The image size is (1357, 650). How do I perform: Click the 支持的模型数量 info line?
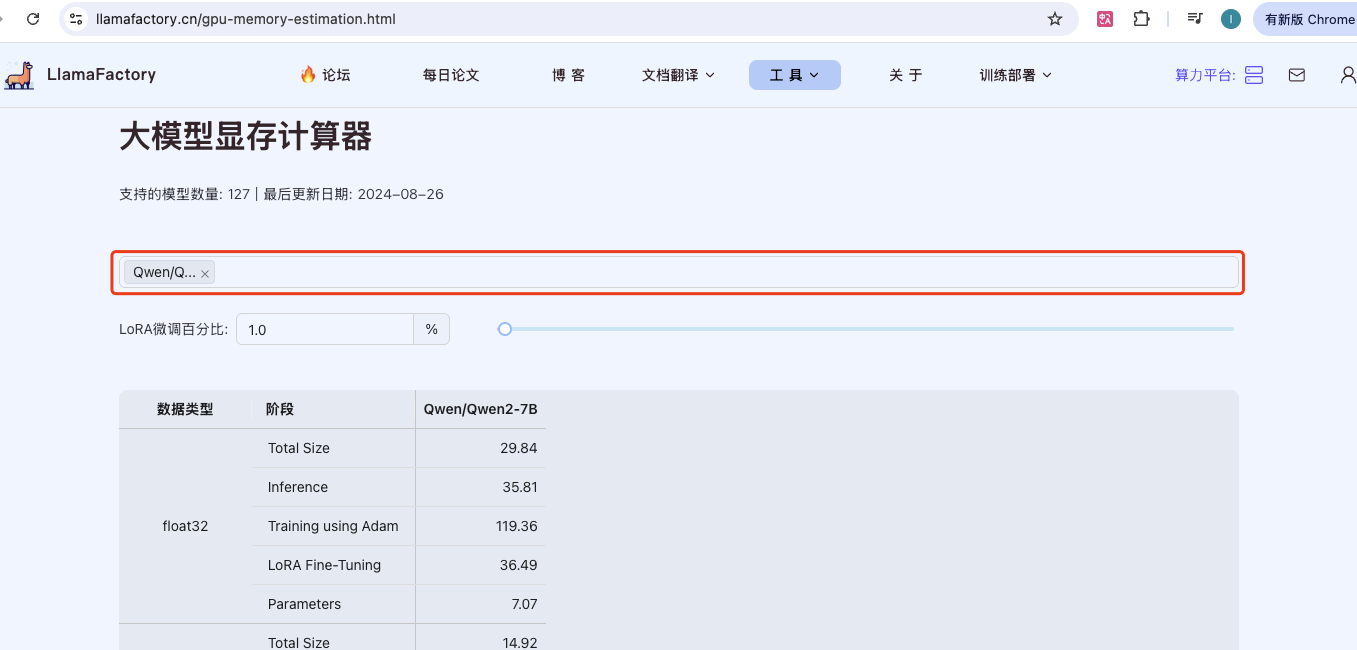click(x=281, y=194)
